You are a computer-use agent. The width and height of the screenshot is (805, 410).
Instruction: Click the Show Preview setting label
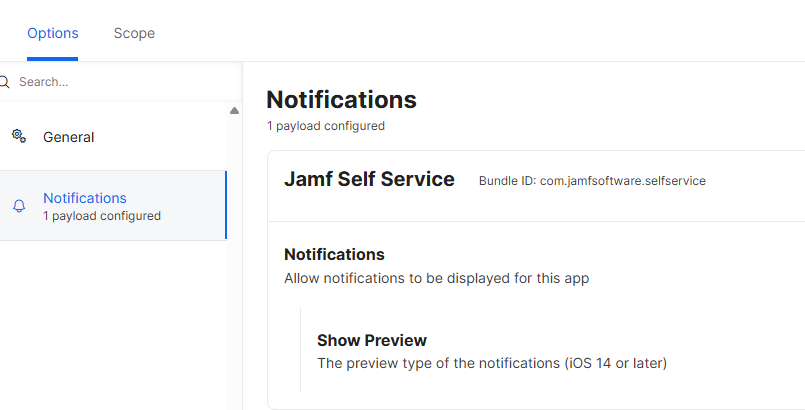coord(372,340)
